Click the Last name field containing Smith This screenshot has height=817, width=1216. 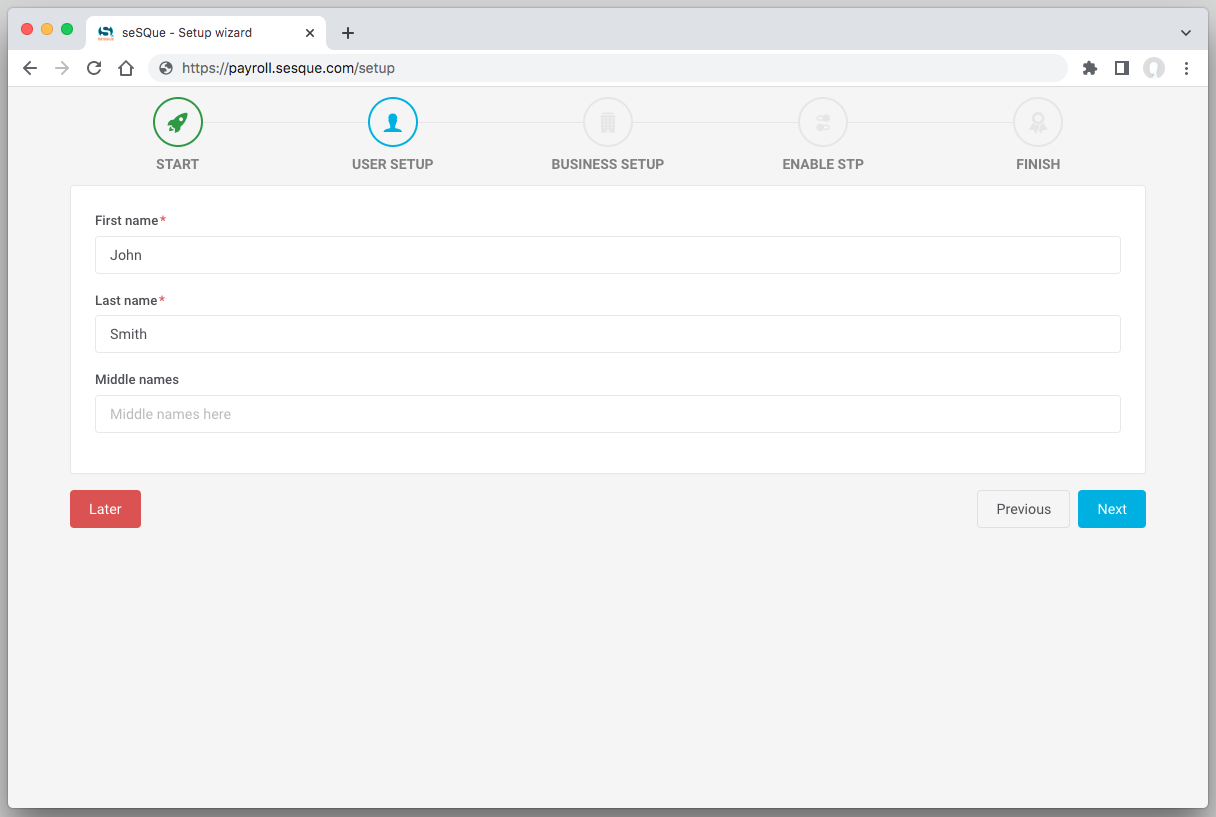608,334
